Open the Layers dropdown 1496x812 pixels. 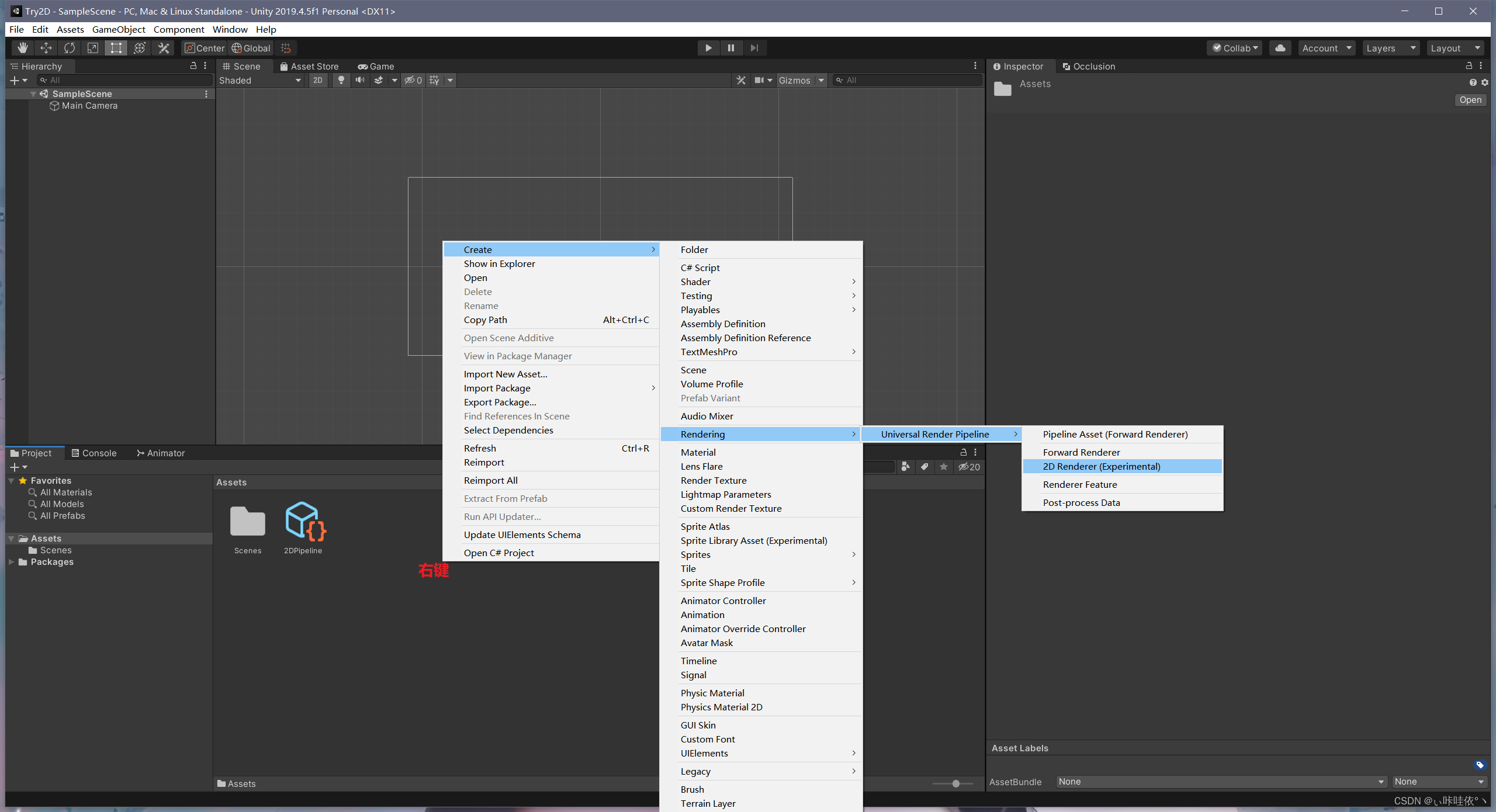point(1391,48)
